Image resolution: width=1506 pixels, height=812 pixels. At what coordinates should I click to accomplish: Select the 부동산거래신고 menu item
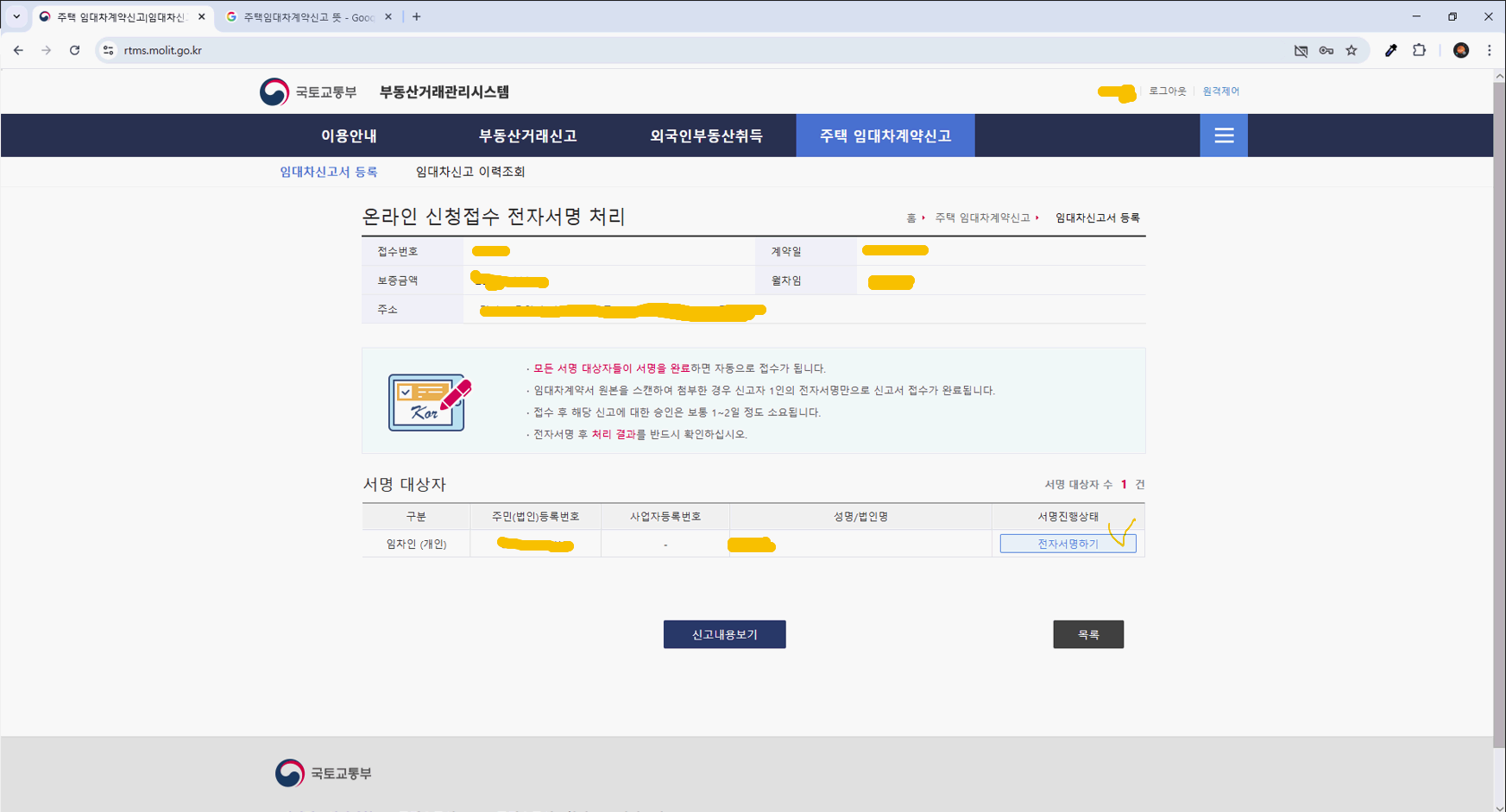click(x=529, y=135)
